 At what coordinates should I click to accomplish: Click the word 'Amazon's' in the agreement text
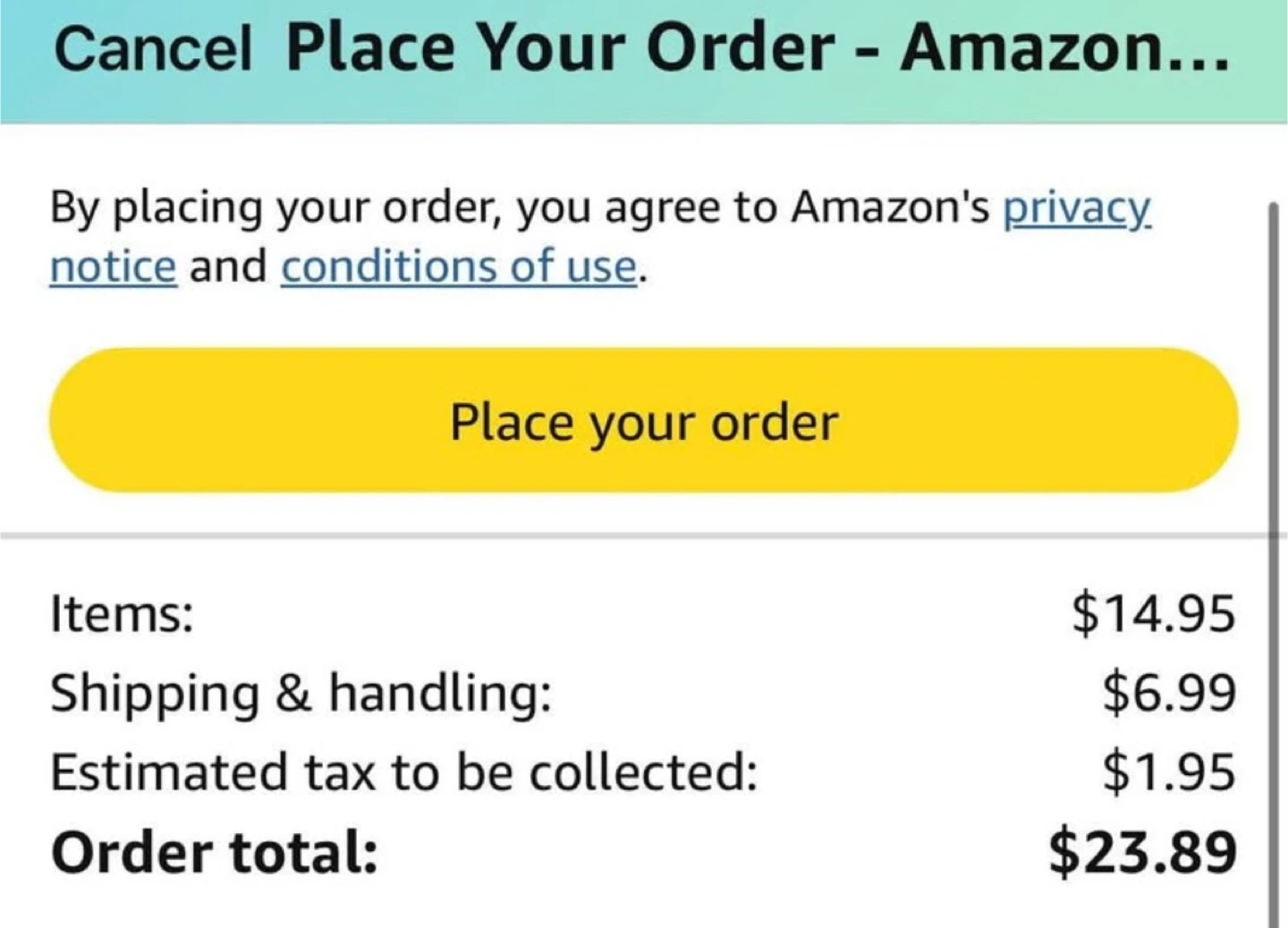890,207
